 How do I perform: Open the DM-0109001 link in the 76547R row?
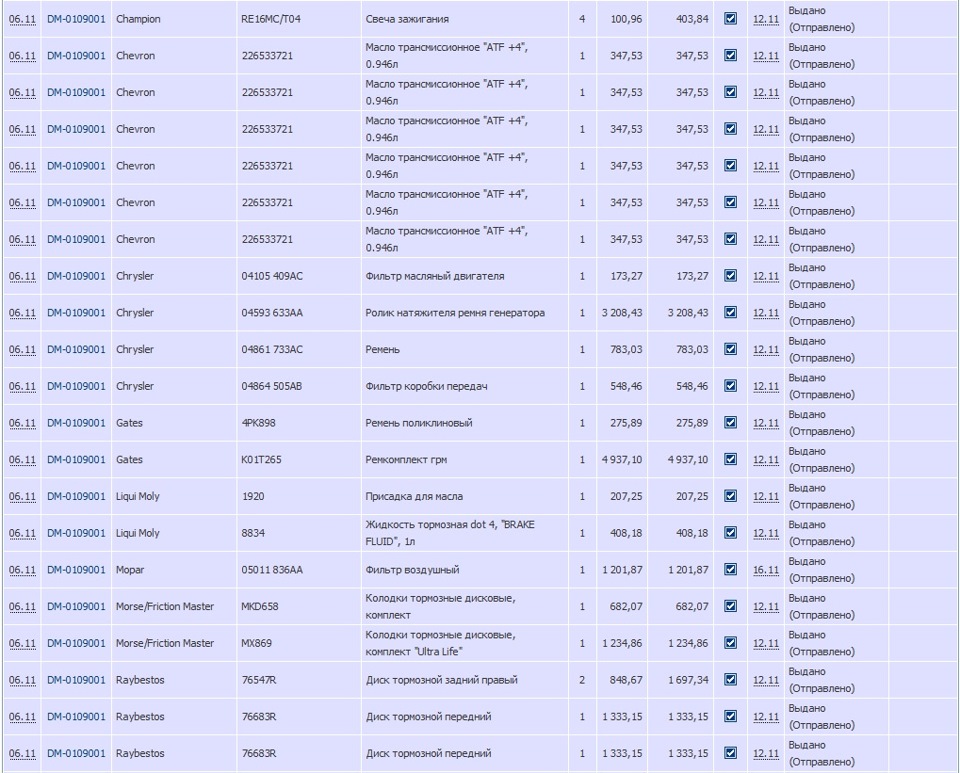[76, 680]
